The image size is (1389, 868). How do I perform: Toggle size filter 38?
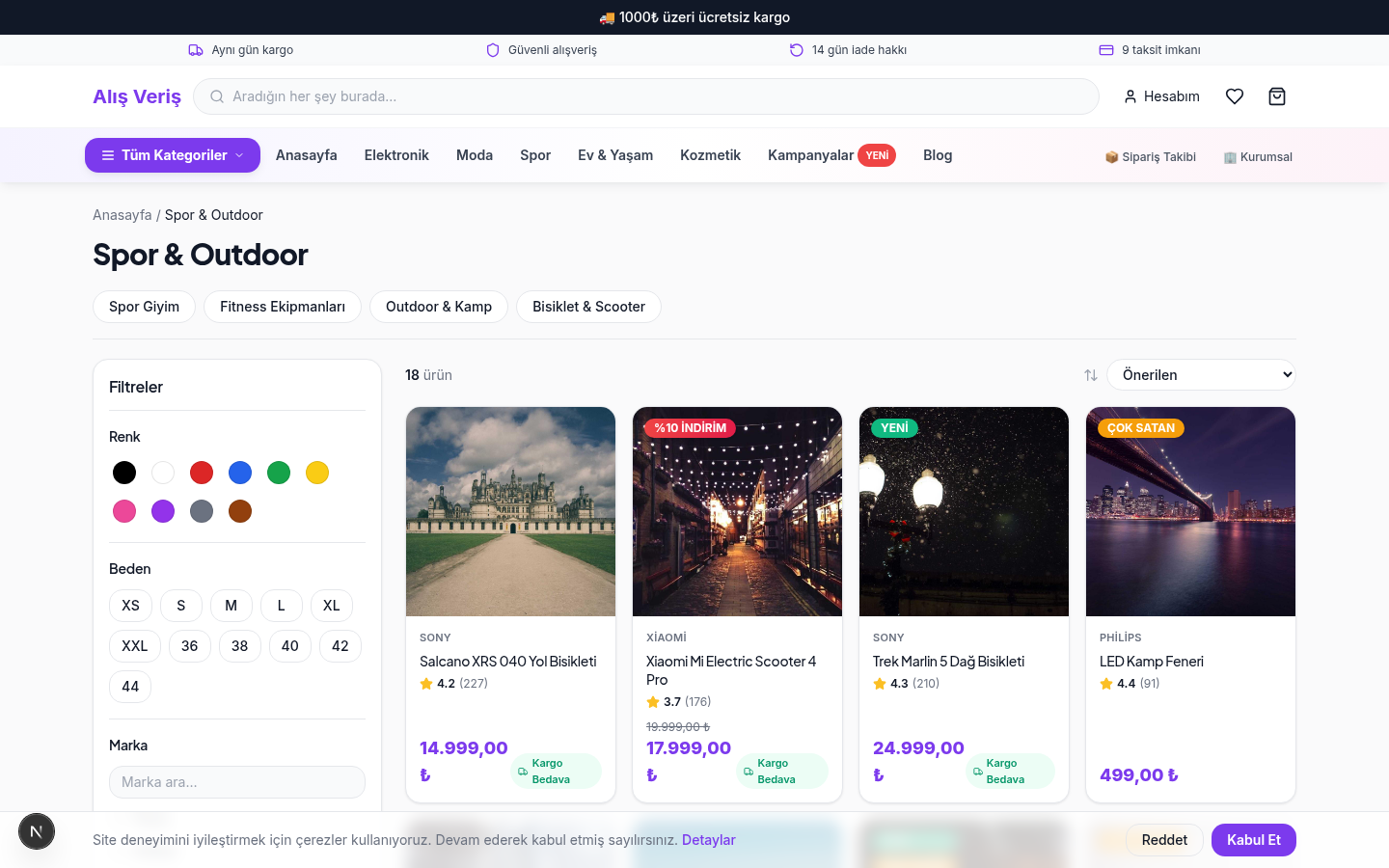pyautogui.click(x=240, y=646)
